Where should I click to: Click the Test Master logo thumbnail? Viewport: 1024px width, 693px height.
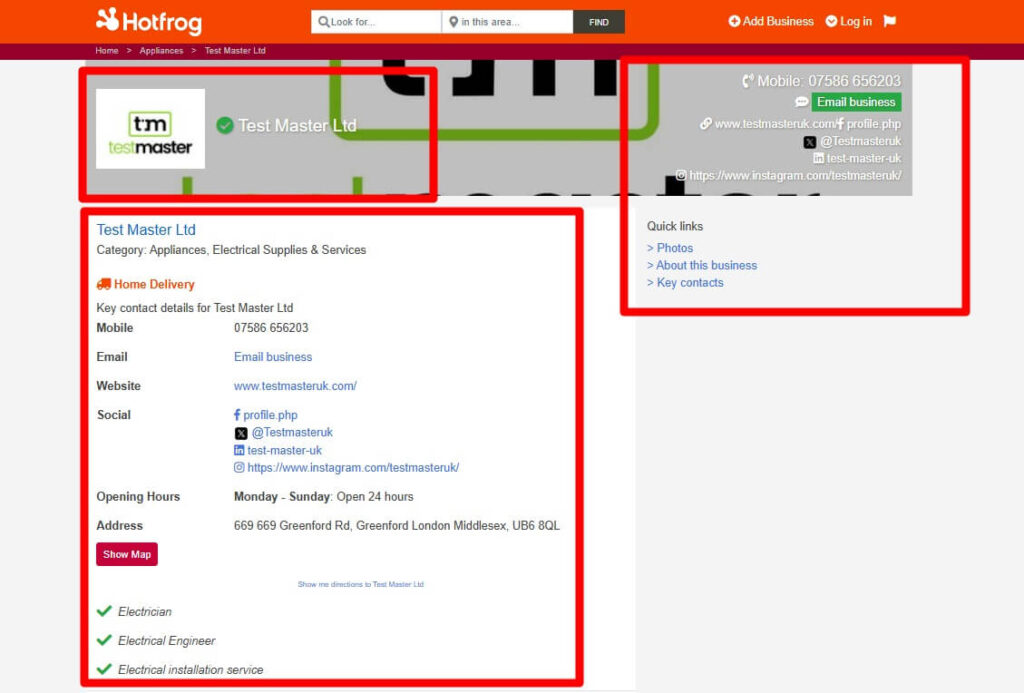(150, 129)
